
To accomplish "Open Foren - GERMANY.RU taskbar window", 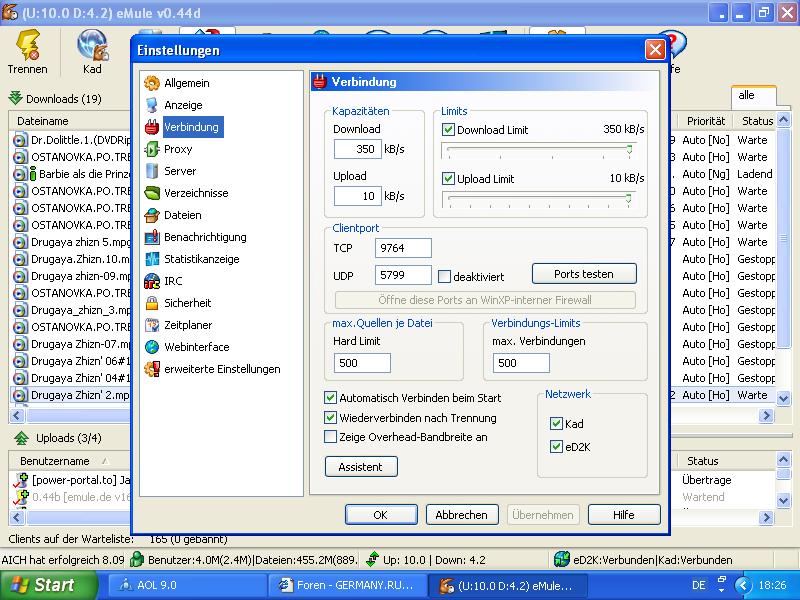I will [346, 585].
